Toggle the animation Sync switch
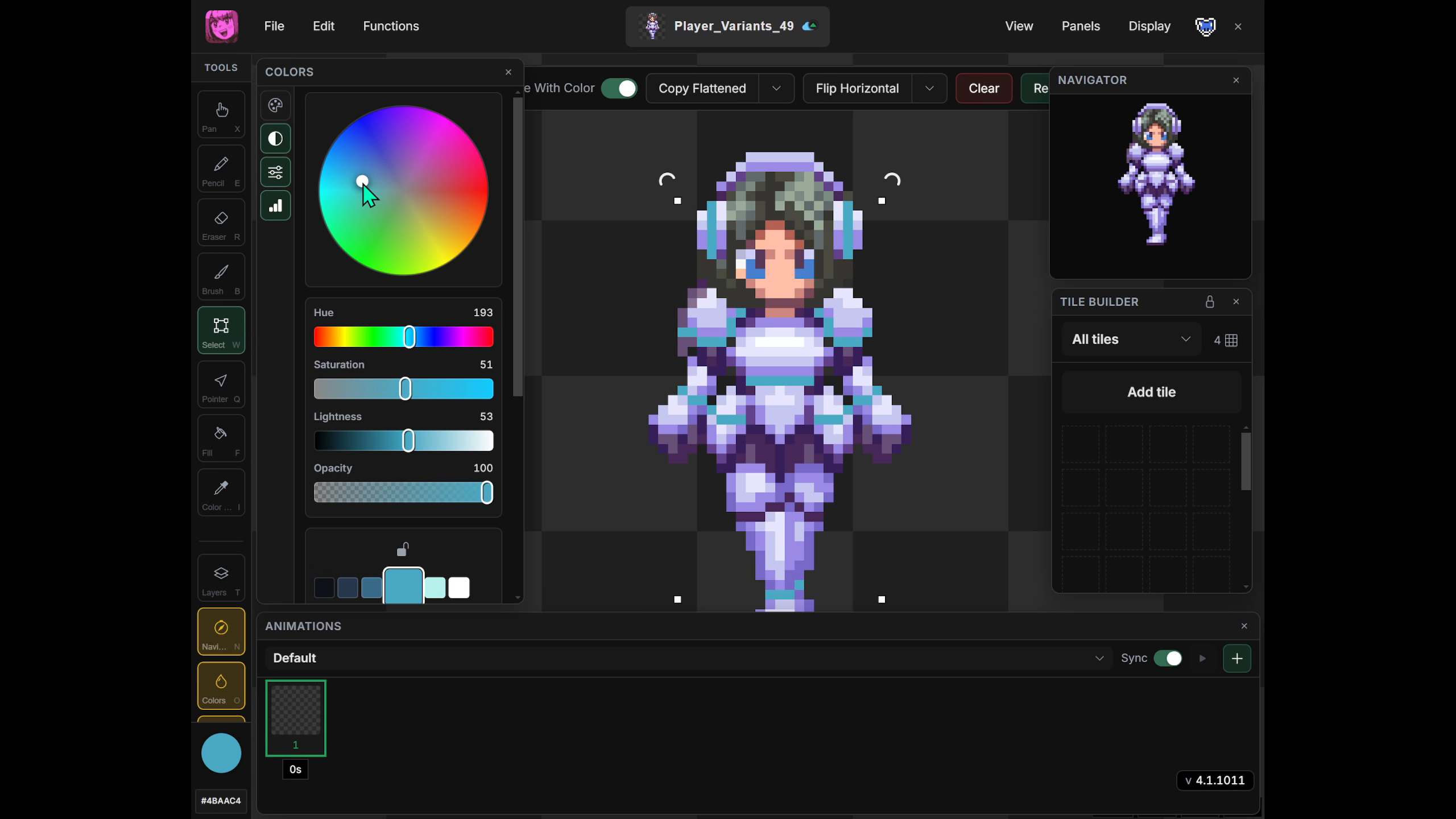The height and width of the screenshot is (819, 1456). (1168, 658)
